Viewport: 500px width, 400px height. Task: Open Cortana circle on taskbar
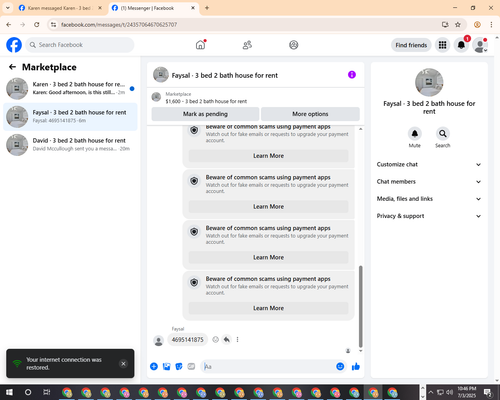coord(28,392)
